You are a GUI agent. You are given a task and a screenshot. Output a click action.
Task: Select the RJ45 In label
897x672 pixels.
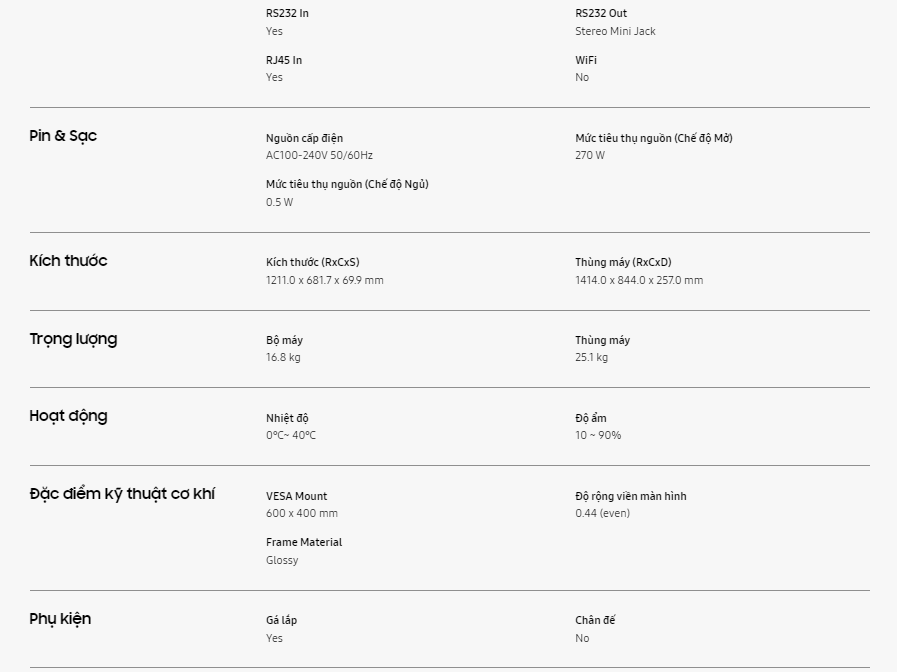(284, 60)
